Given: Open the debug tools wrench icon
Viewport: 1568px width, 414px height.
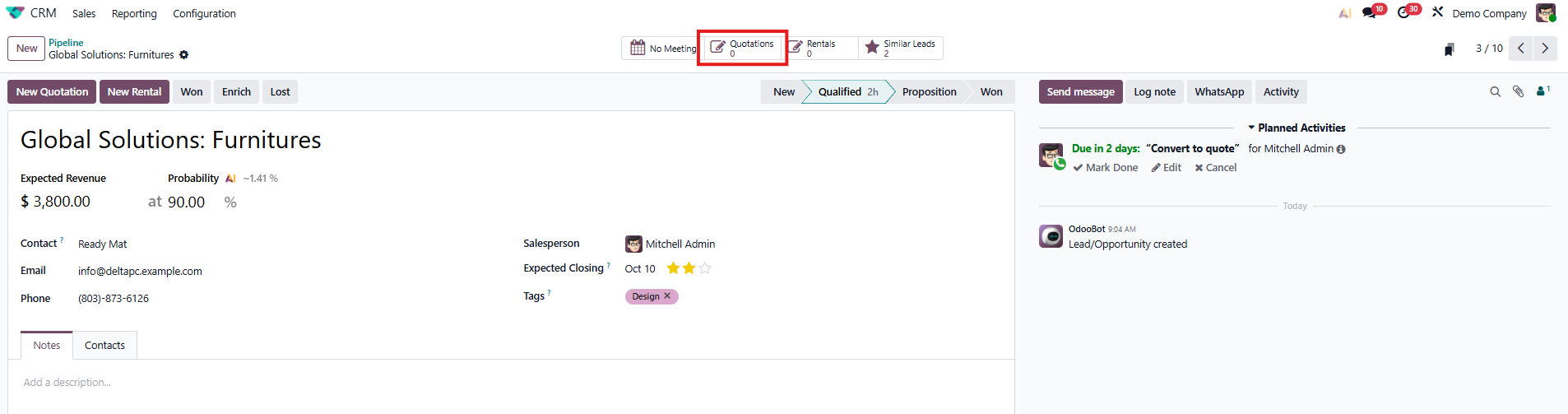Looking at the screenshot, I should click(x=1437, y=12).
